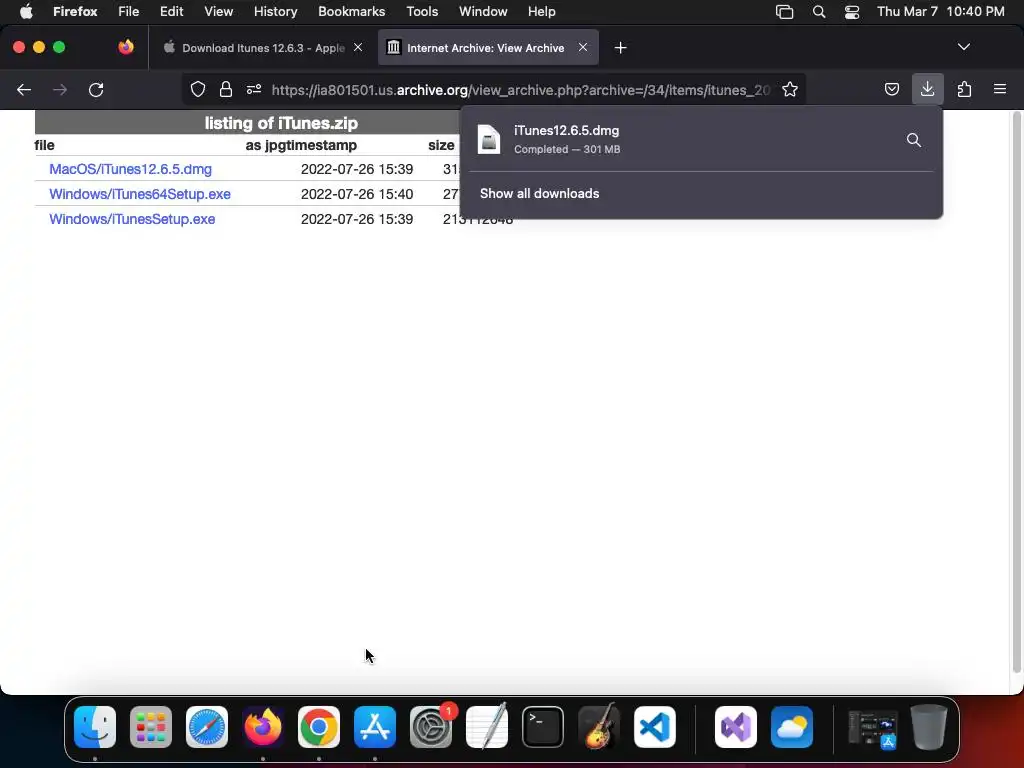Close the Download Itunes 12.6.3 tab
The image size is (1024, 768).
point(358,47)
